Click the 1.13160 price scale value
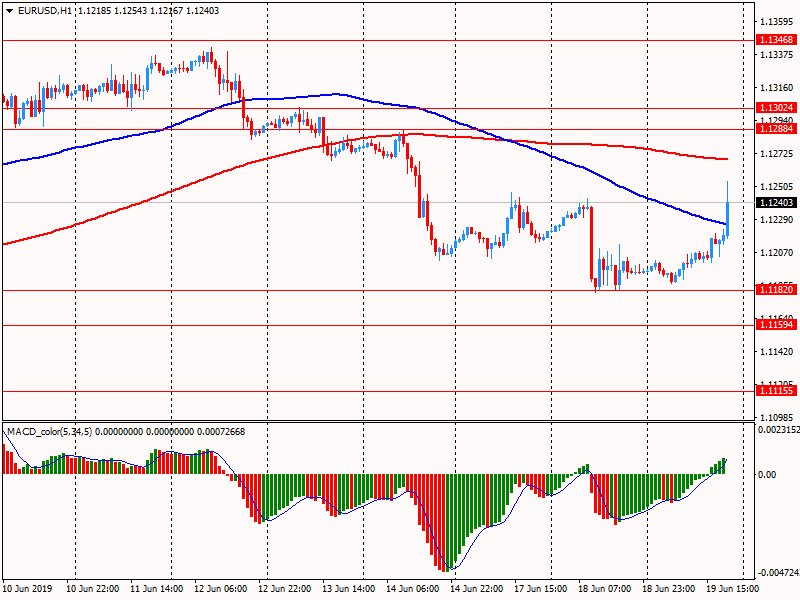The width and height of the screenshot is (800, 600). tap(777, 88)
